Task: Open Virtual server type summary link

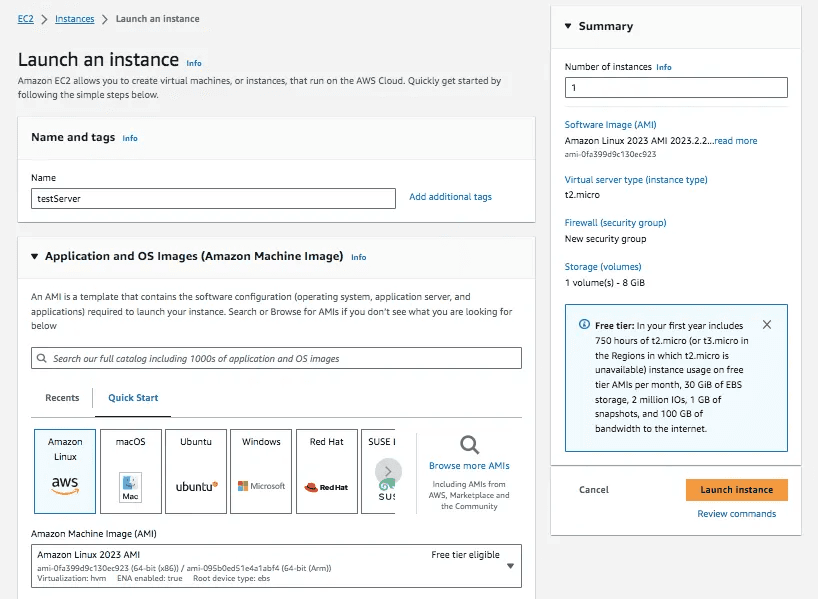Action: [x=636, y=179]
